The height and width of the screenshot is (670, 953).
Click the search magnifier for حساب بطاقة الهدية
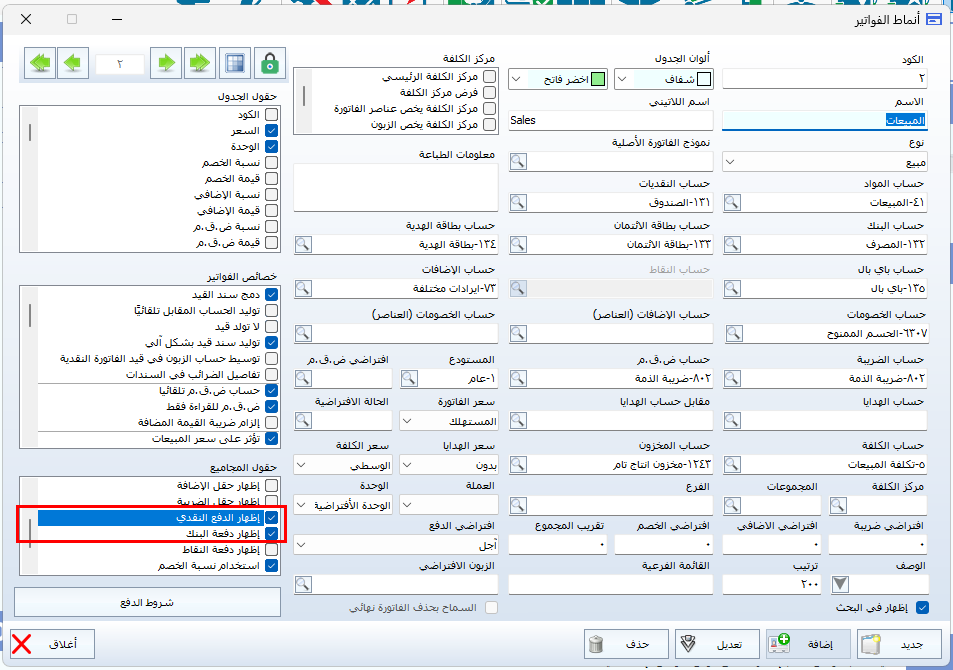pyautogui.click(x=303, y=245)
